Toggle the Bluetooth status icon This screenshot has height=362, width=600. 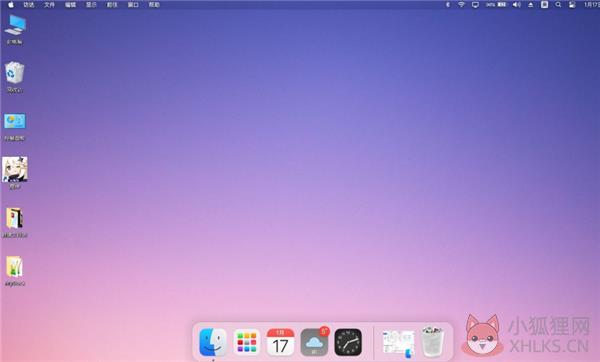pyautogui.click(x=448, y=5)
